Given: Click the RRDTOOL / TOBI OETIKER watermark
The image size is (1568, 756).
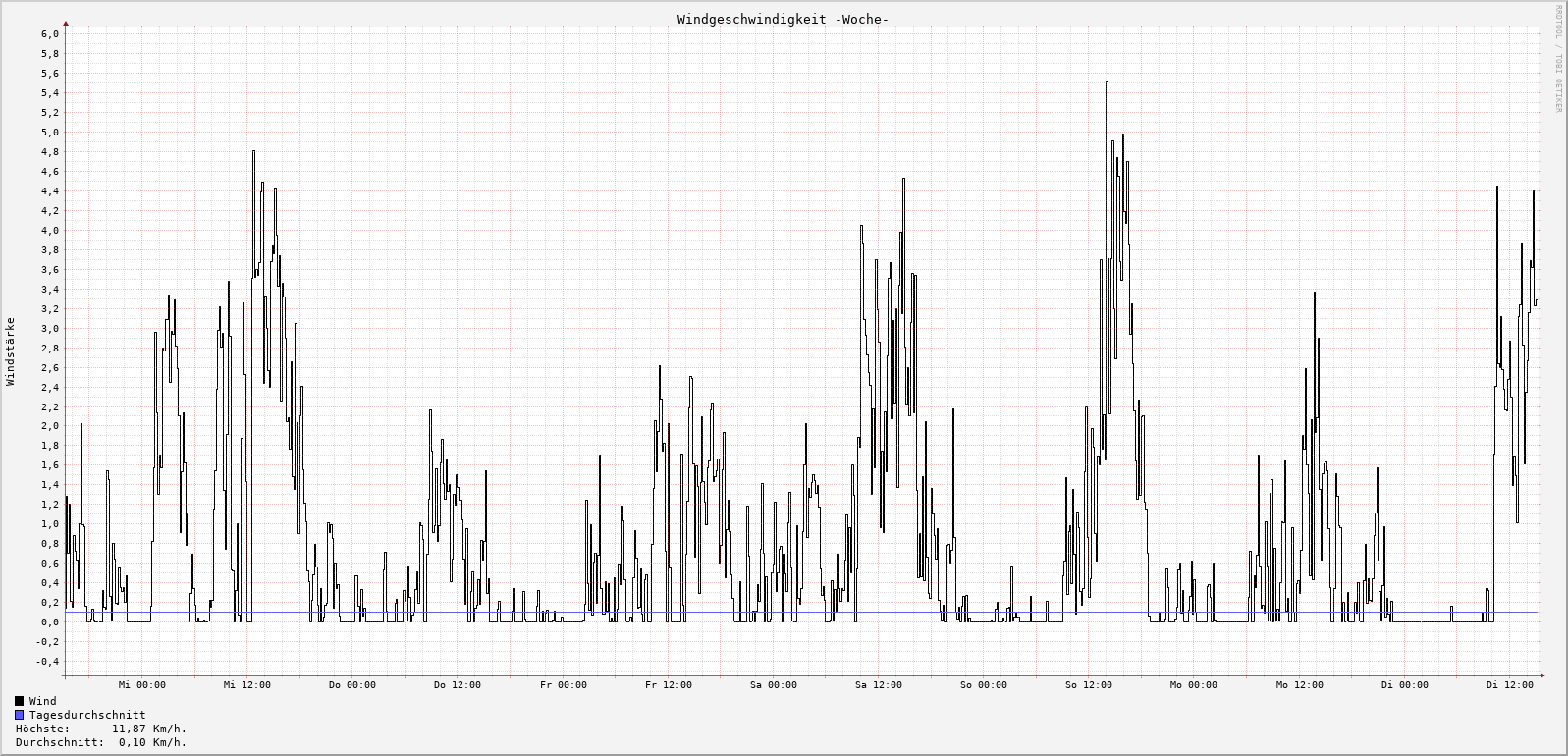Looking at the screenshot, I should (1558, 59).
